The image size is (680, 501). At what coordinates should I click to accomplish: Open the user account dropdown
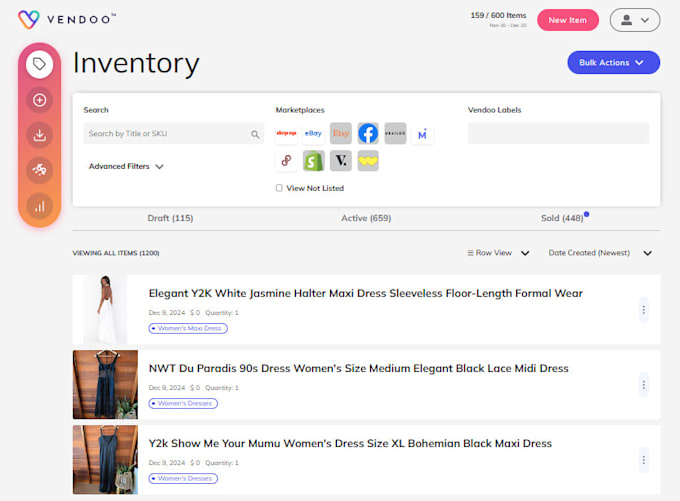[x=635, y=20]
